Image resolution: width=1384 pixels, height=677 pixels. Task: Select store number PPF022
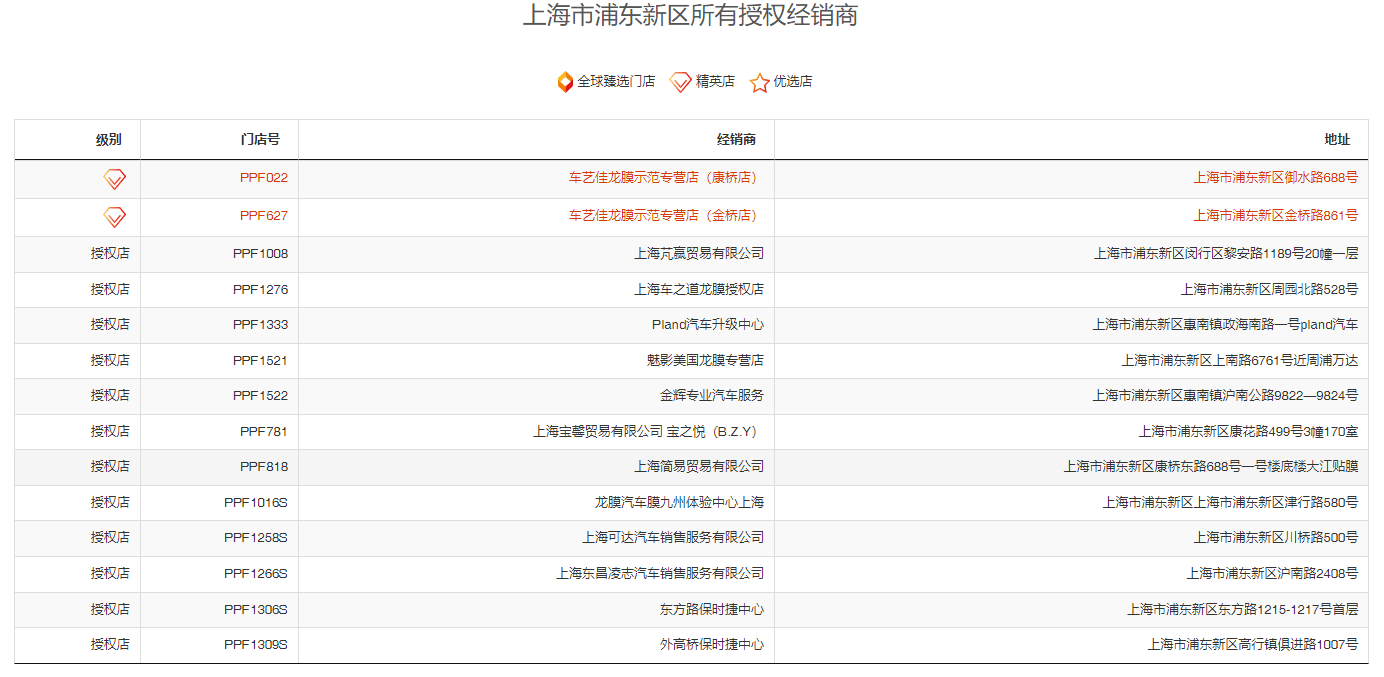(x=263, y=178)
